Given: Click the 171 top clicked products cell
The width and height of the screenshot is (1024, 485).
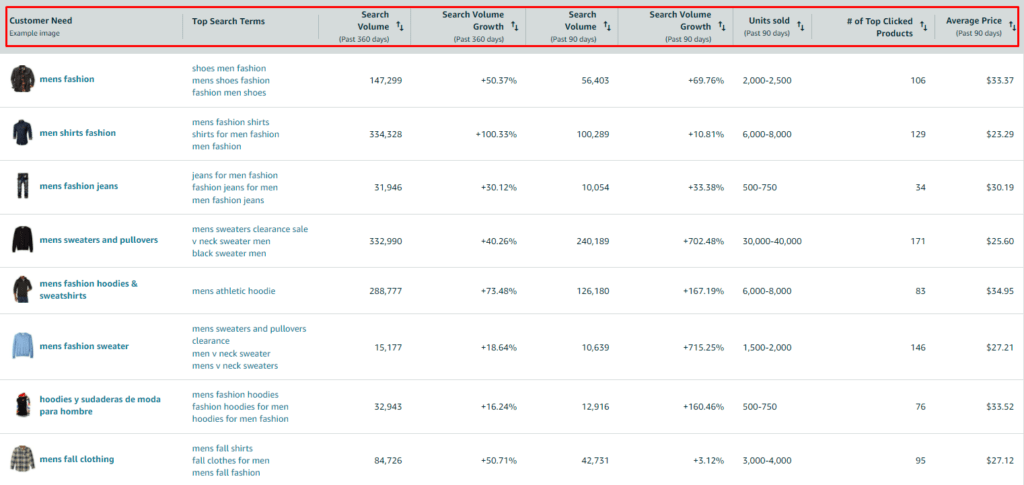Looking at the screenshot, I should 918,242.
